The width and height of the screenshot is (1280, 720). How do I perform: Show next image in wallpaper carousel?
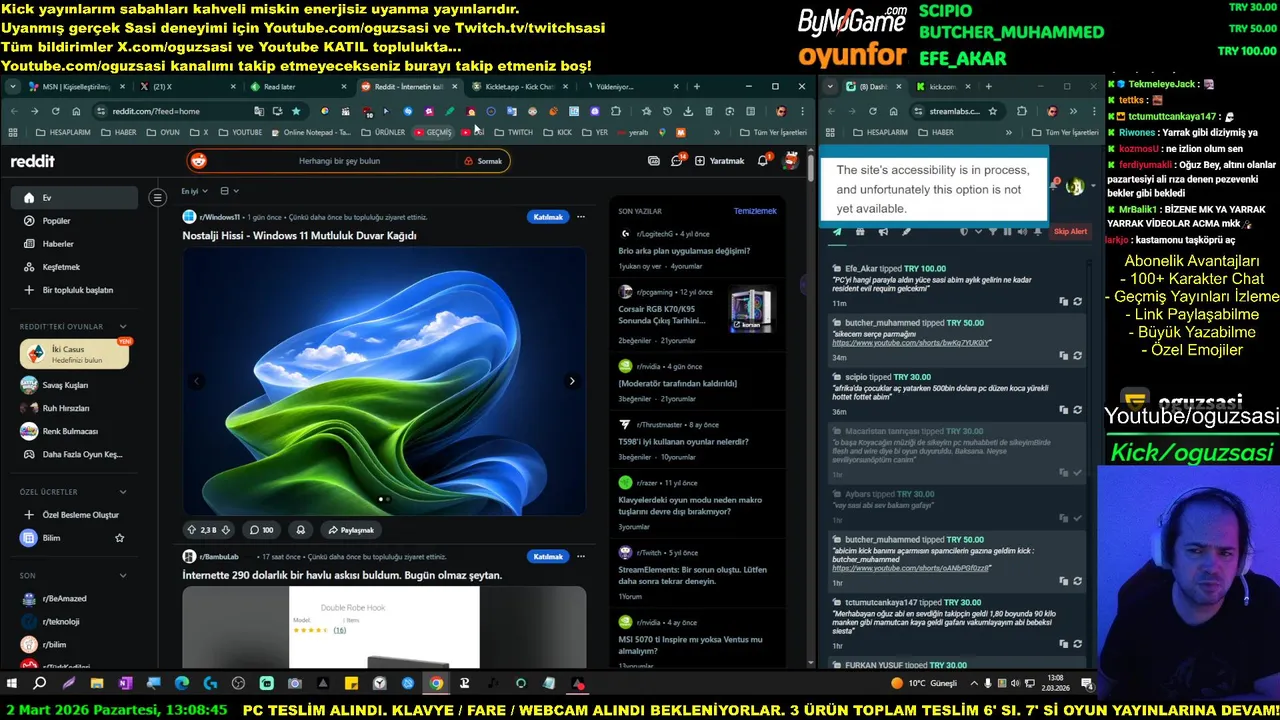572,381
